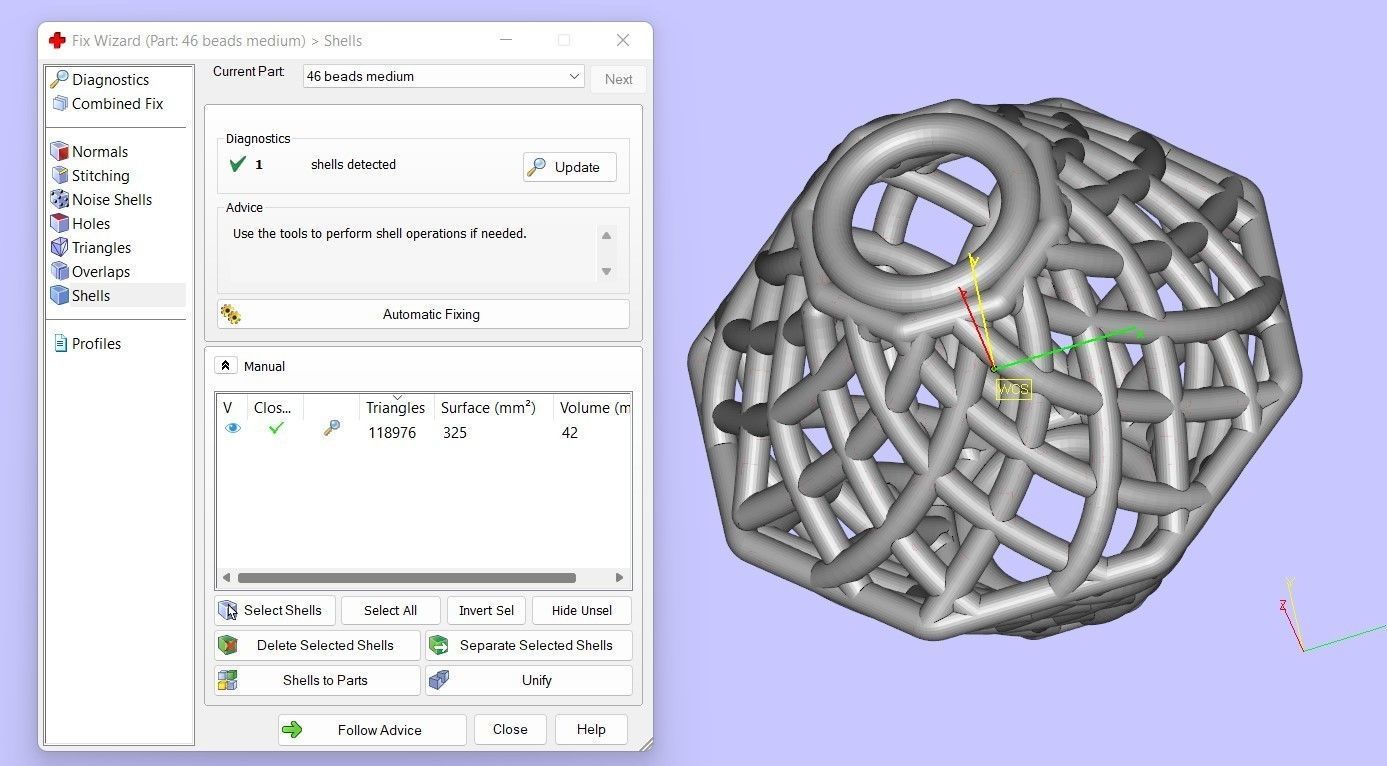Update the shells diagnostics
This screenshot has height=766, width=1387.
569,167
